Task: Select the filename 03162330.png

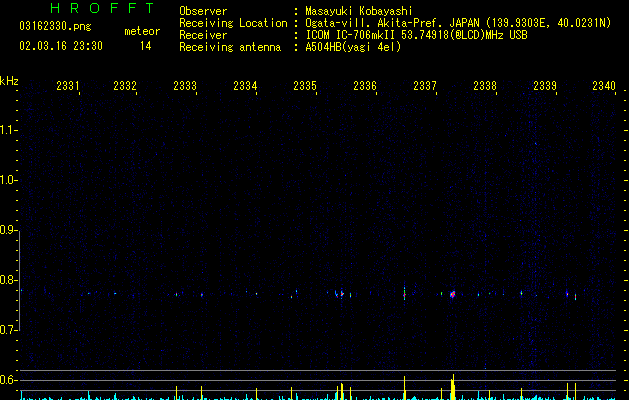Action: pos(55,26)
